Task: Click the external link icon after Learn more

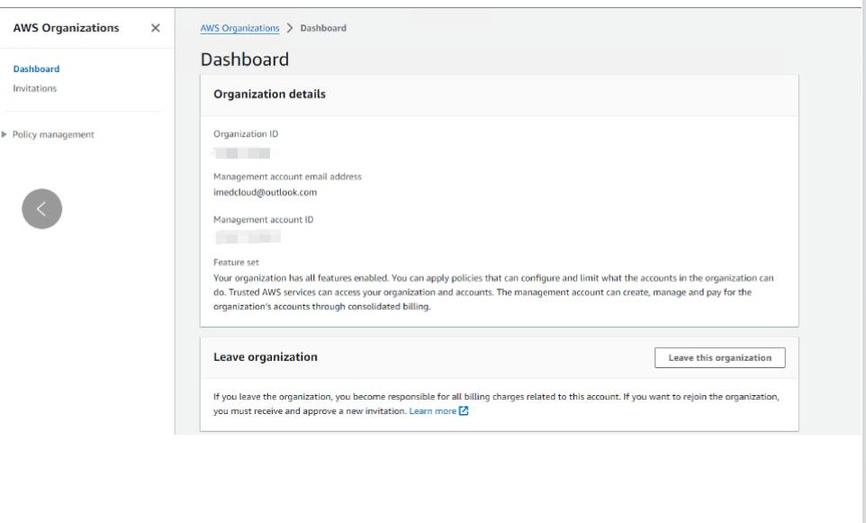Action: [x=464, y=411]
